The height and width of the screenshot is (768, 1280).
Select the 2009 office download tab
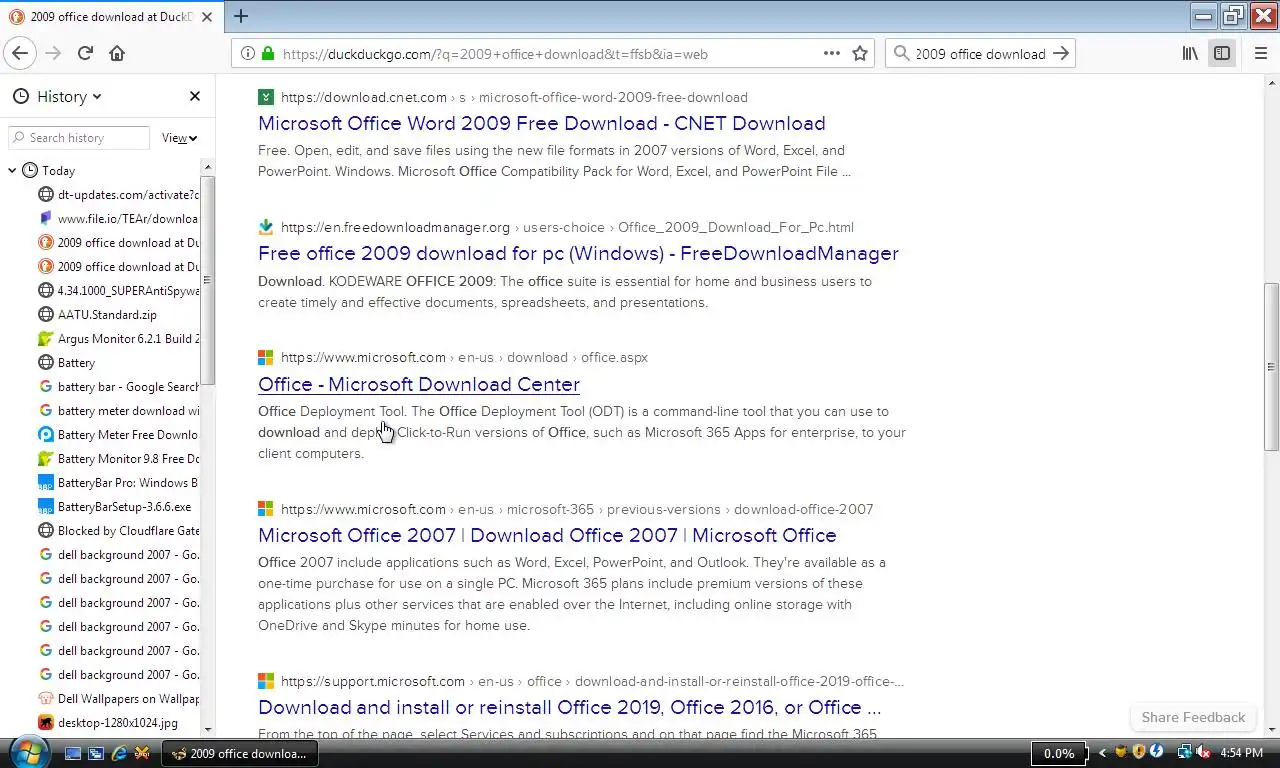111,17
